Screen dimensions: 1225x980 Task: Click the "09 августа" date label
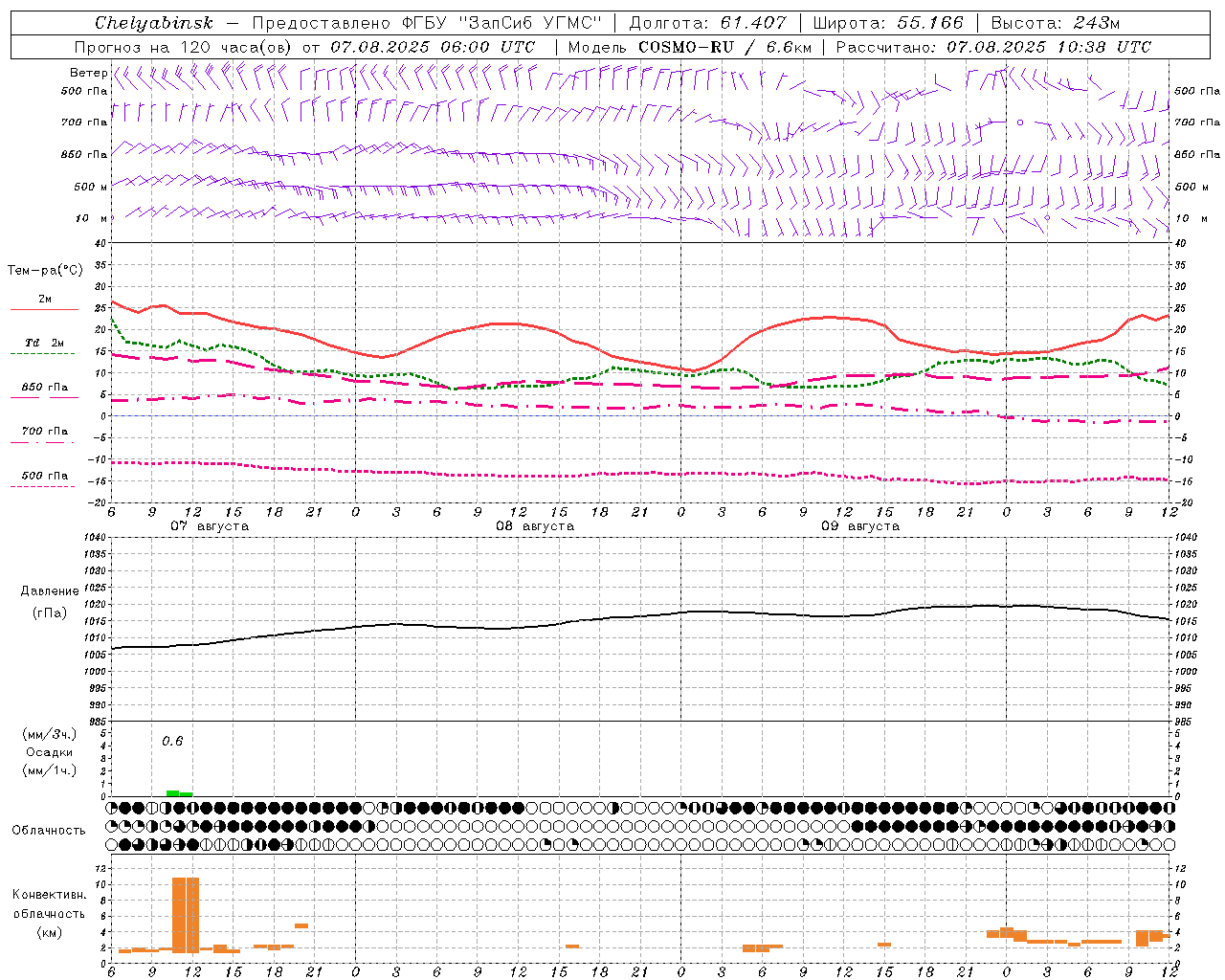click(x=860, y=526)
